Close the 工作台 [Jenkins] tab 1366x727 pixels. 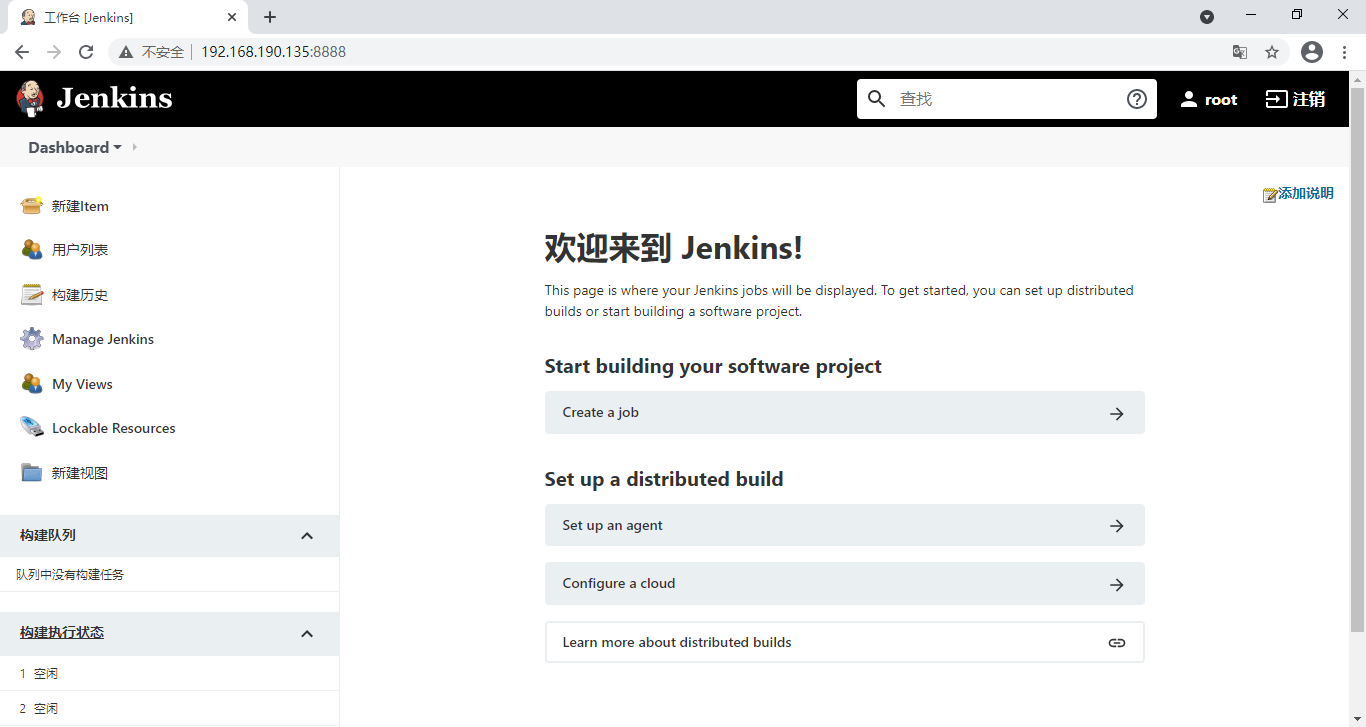[x=232, y=17]
